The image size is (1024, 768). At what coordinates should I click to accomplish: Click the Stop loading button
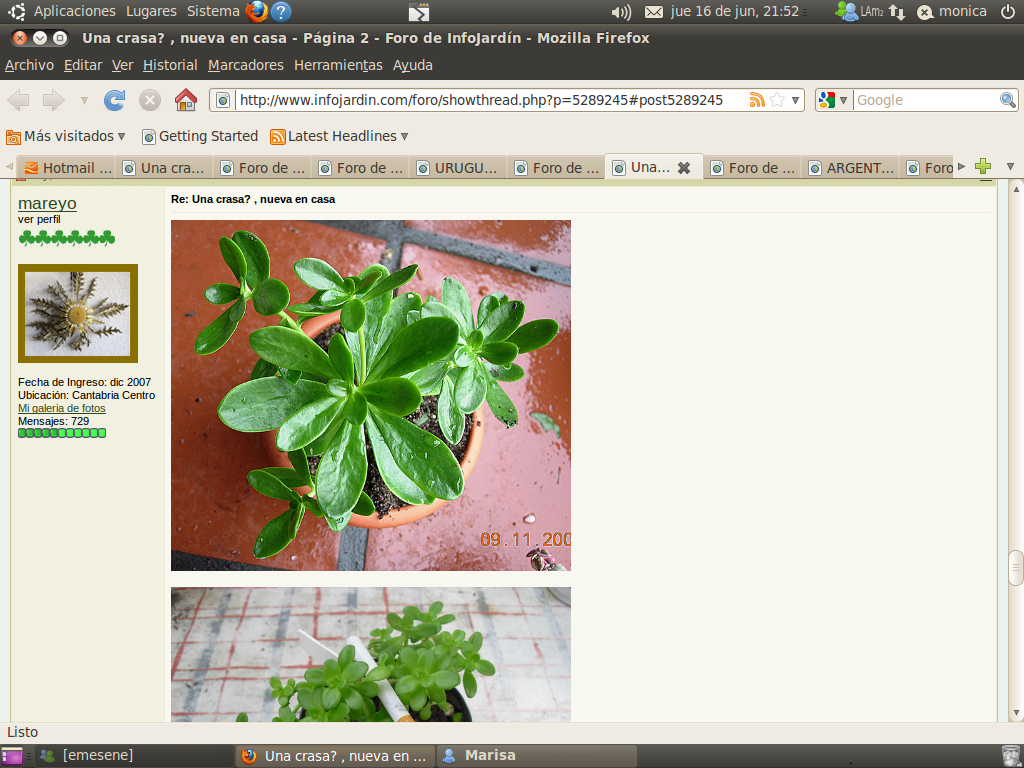pyautogui.click(x=150, y=100)
